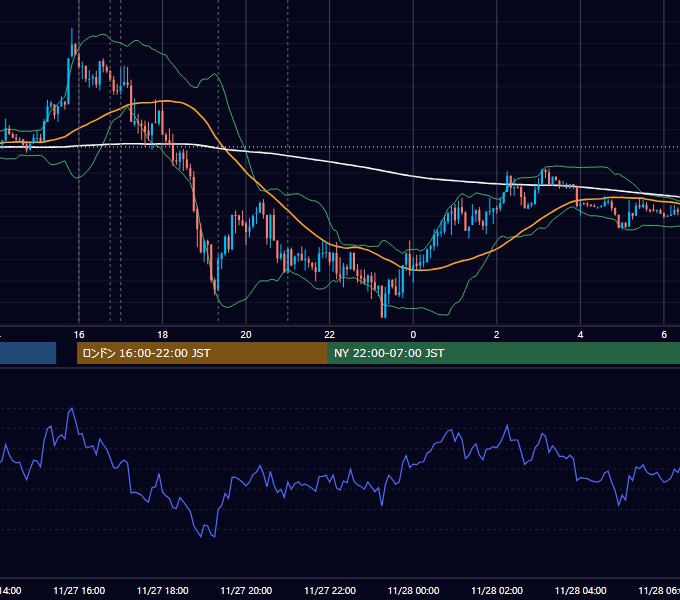Click the 0 hour label on chart axis
Viewport: 680px width, 600px height.
[413, 335]
